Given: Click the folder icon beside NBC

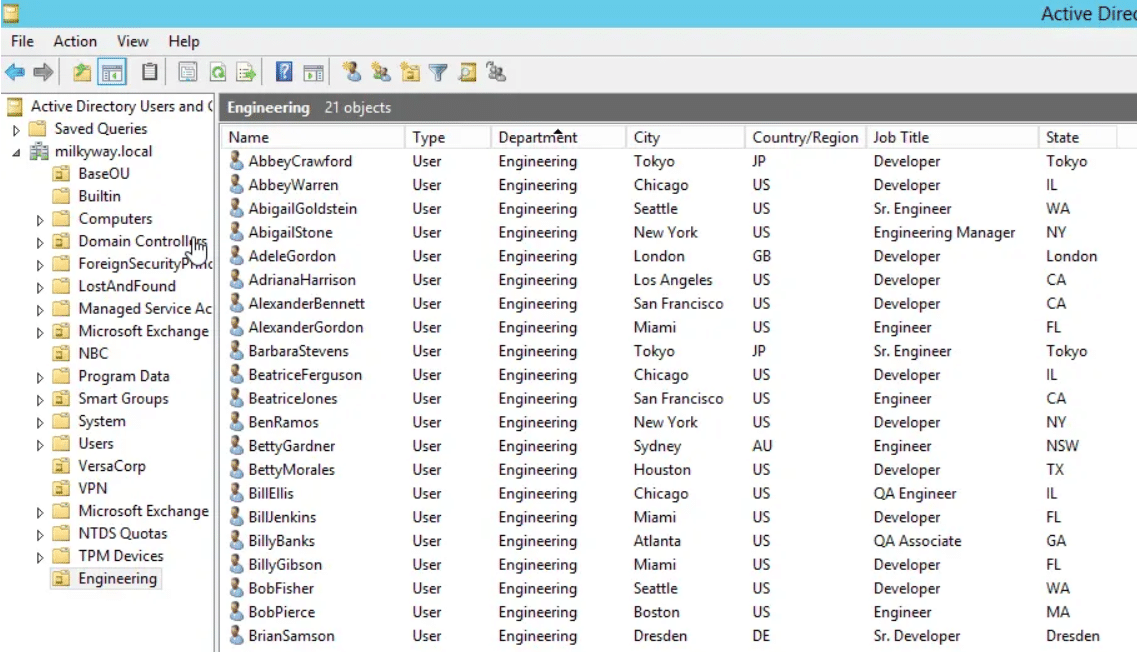Looking at the screenshot, I should tap(62, 354).
